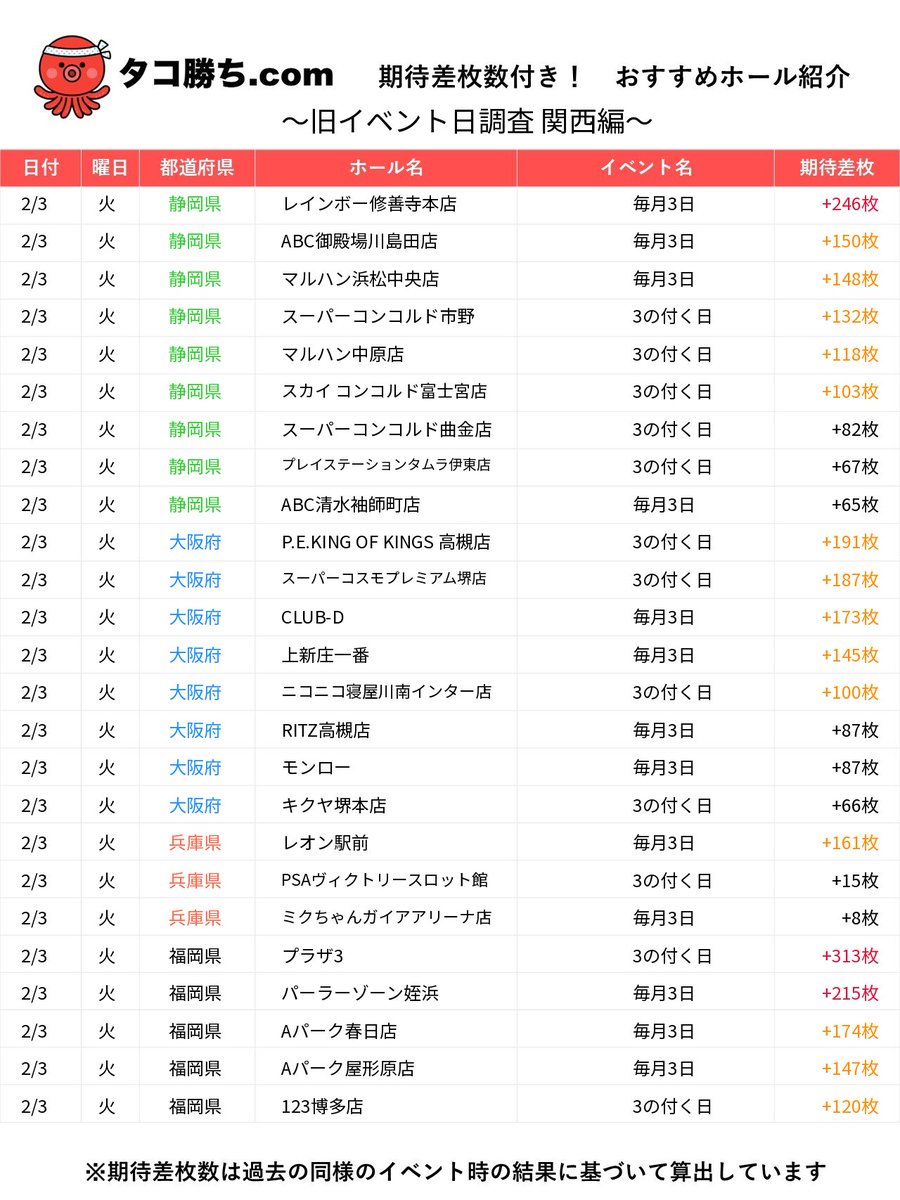The image size is (900, 1200).
Task: Click the +132枚 value
Action: click(849, 317)
